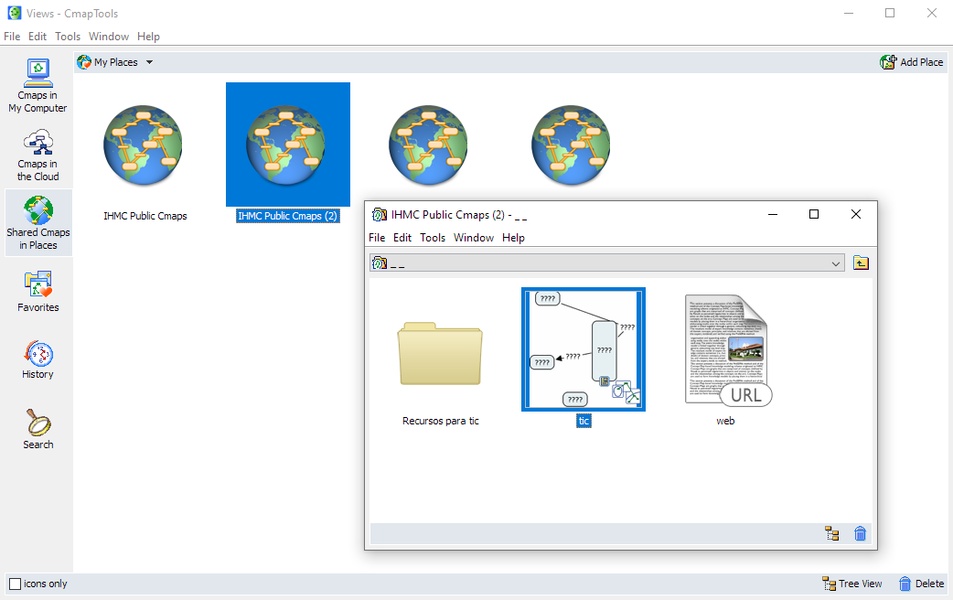Image resolution: width=953 pixels, height=600 pixels.
Task: Click tree view icon in IHMC window
Action: (832, 533)
